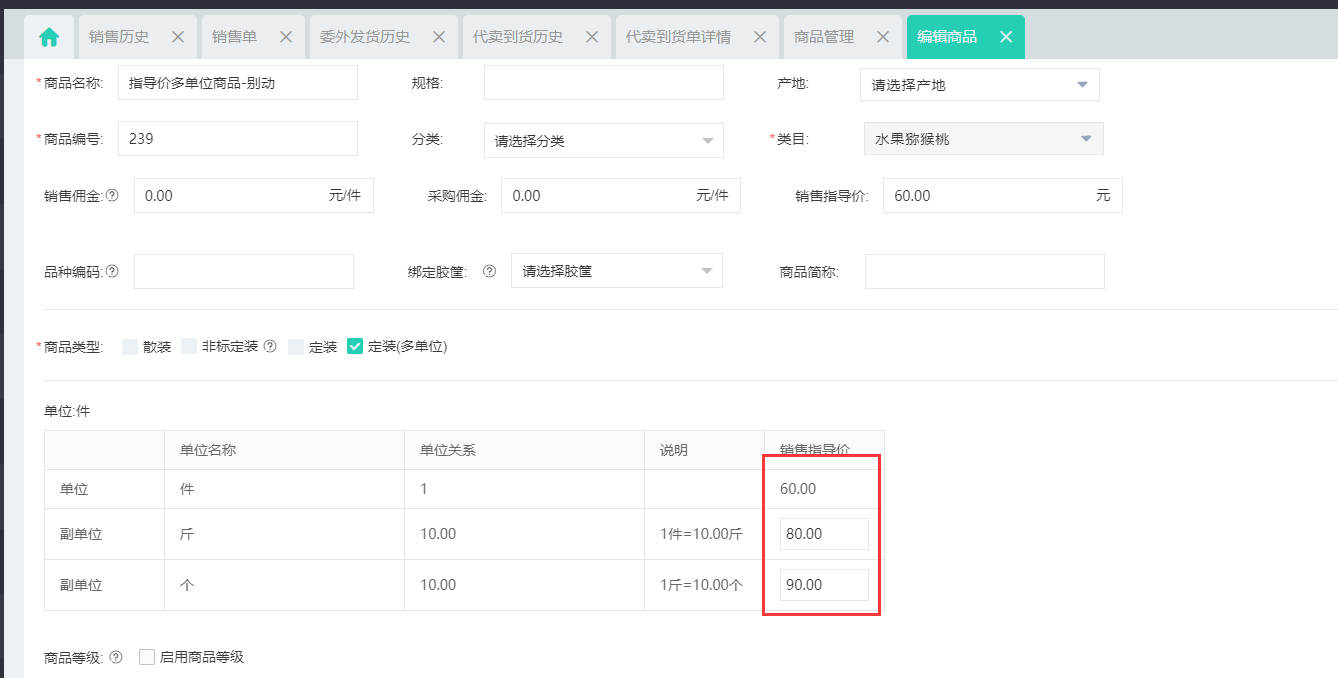
Task: Open the 类目 水果猕猴桃 dropdown
Action: click(x=984, y=139)
